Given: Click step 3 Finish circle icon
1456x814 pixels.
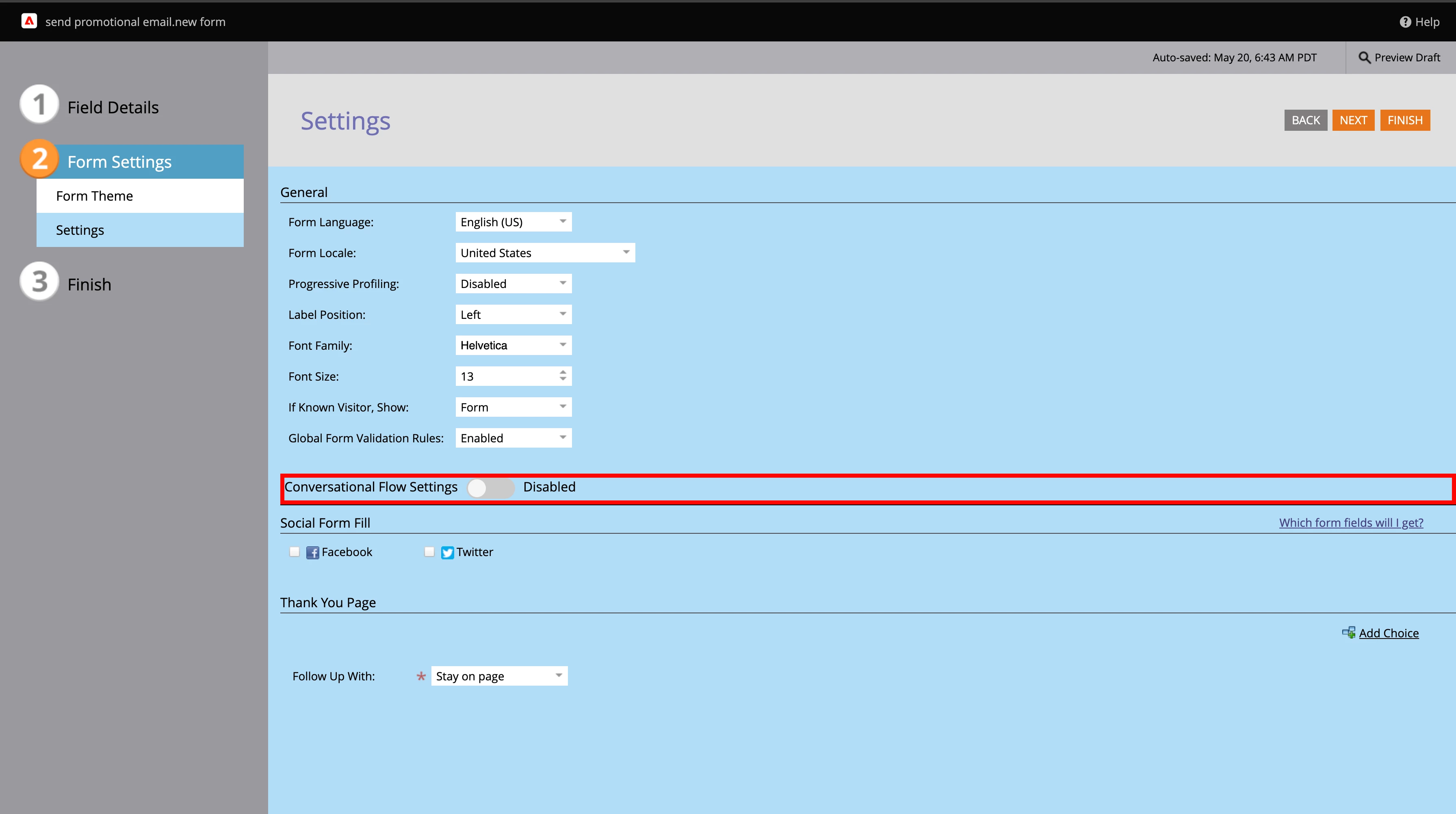Looking at the screenshot, I should tap(39, 281).
